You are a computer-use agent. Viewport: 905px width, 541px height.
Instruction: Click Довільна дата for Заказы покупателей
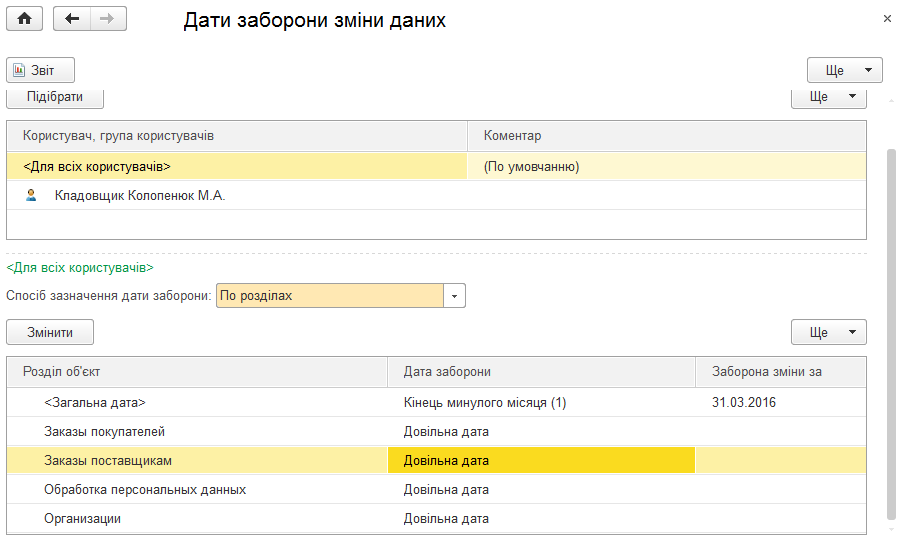coord(541,431)
